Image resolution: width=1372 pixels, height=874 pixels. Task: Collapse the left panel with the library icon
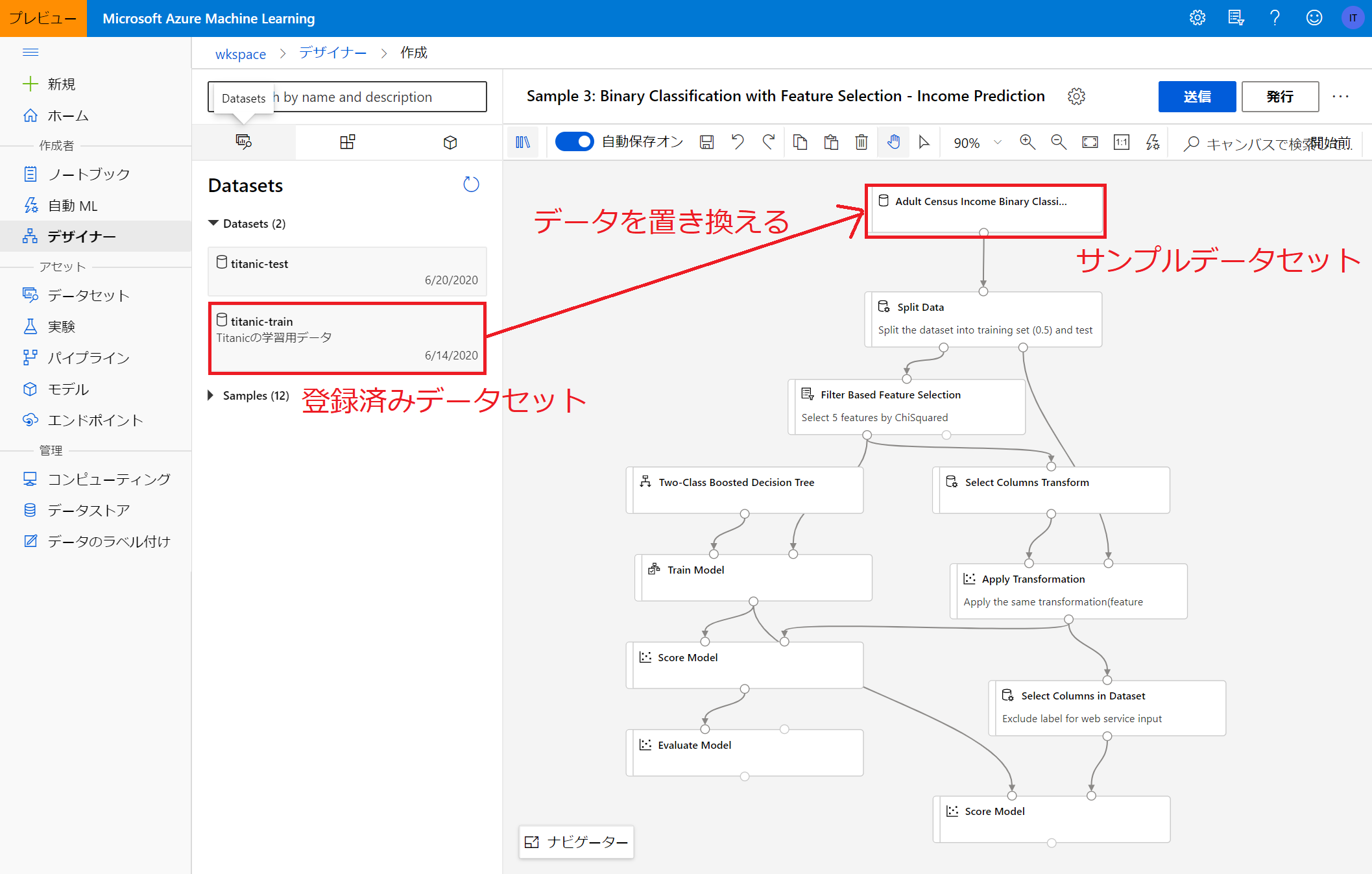(523, 141)
